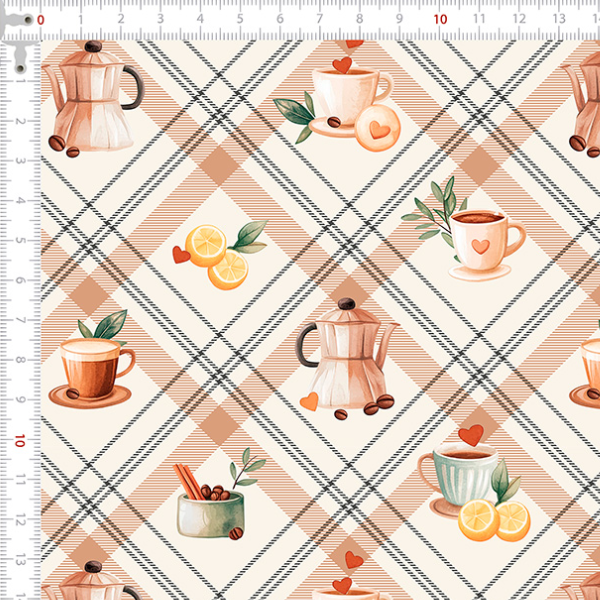Select the top-left moka pot illustration
This screenshot has height=600, width=600.
coord(94,98)
